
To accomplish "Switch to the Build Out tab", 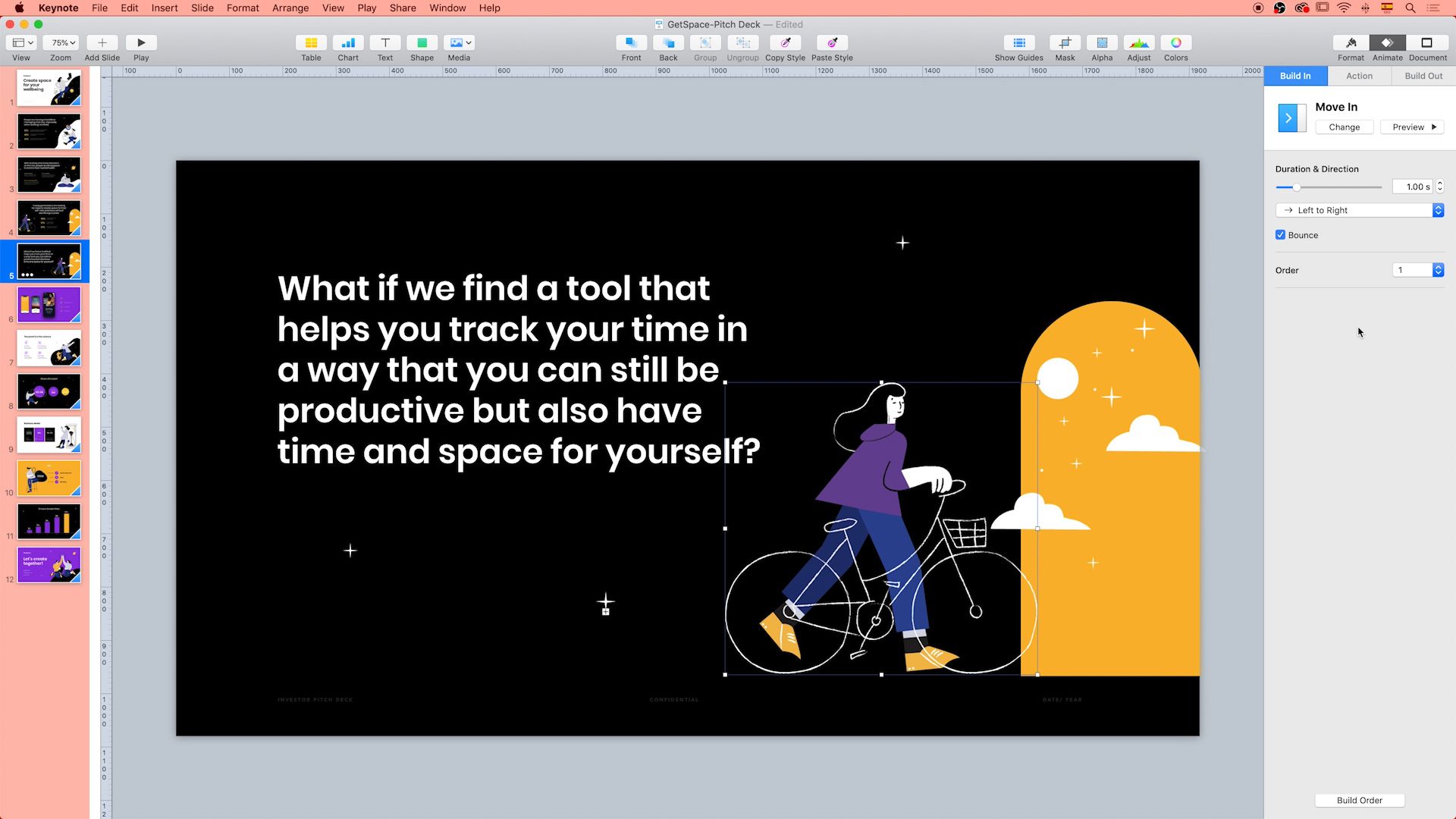I will (1423, 76).
